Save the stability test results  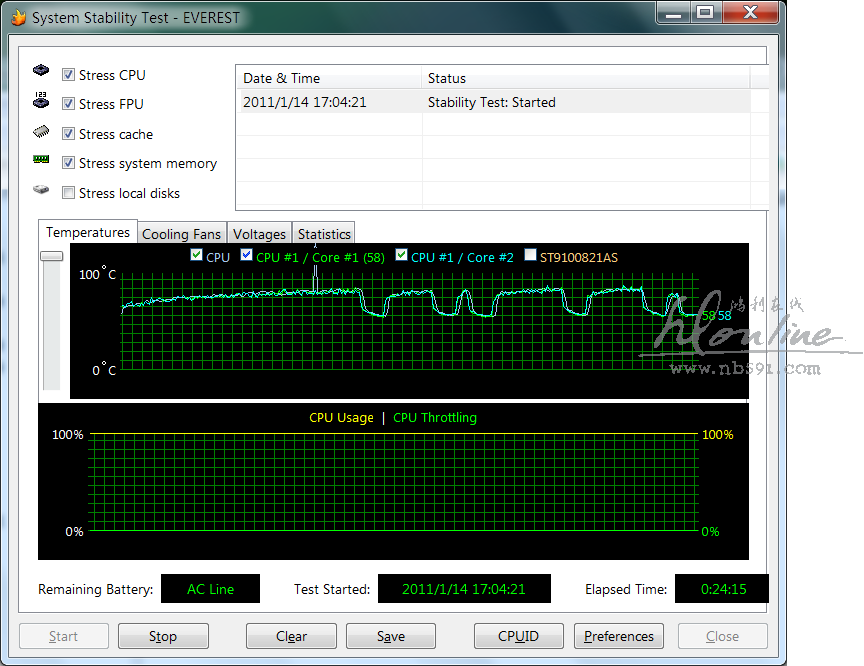391,636
